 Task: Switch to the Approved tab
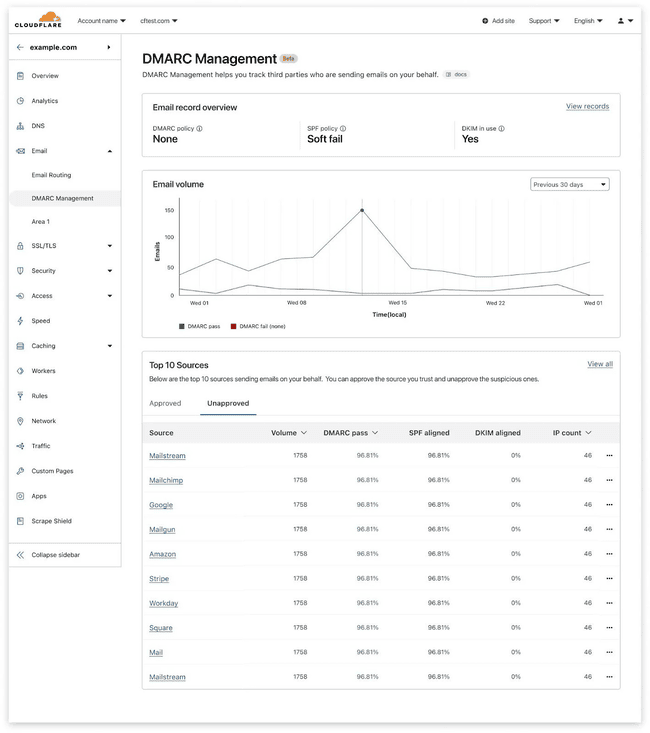[165, 403]
